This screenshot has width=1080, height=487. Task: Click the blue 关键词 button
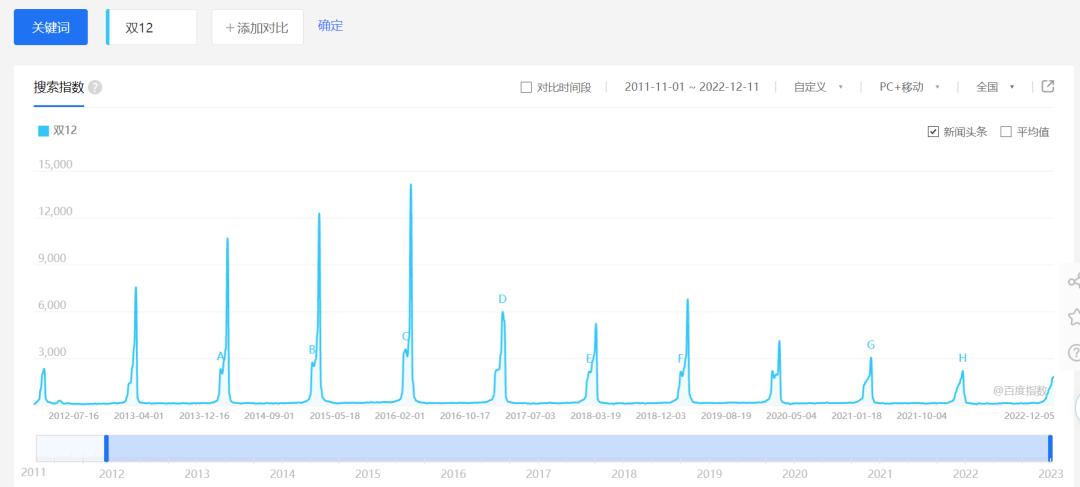(51, 28)
